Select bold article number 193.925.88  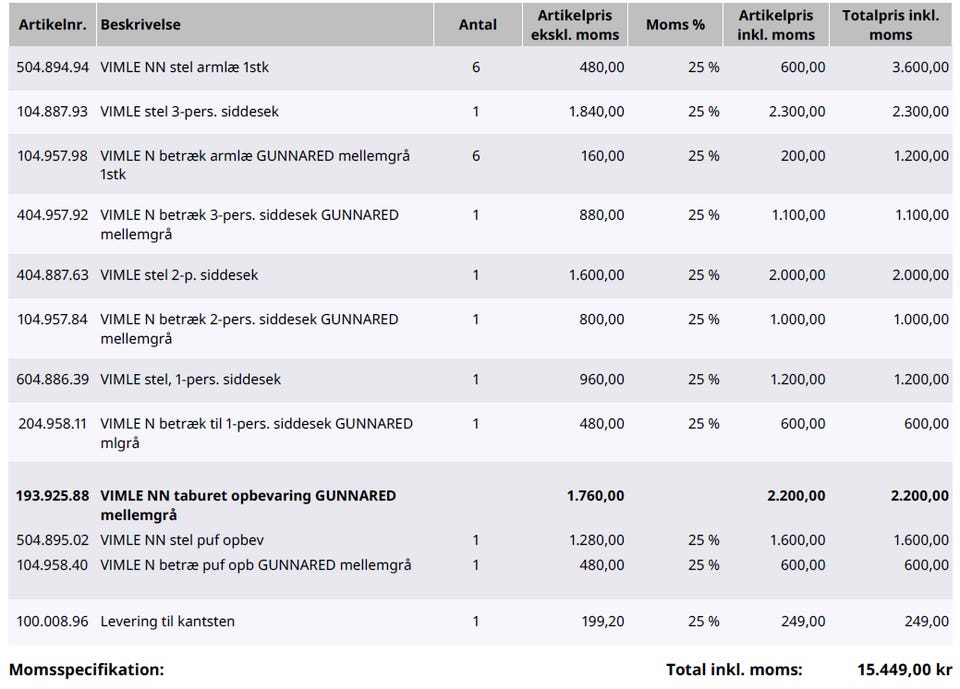click(x=53, y=495)
